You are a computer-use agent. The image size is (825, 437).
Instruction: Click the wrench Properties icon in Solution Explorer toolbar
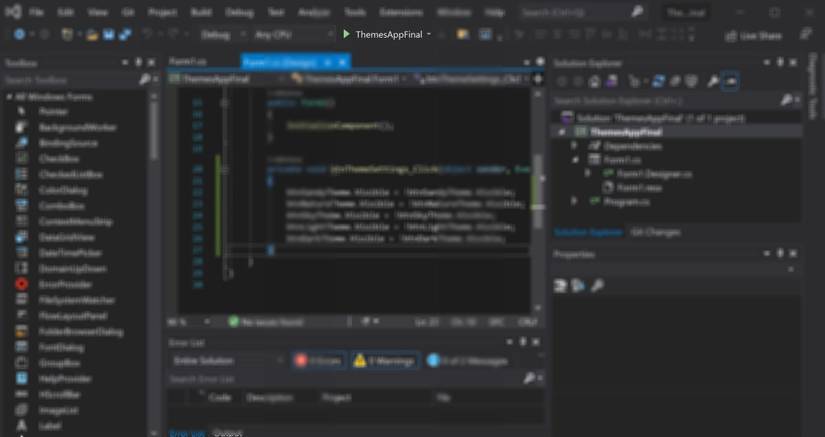click(x=713, y=81)
